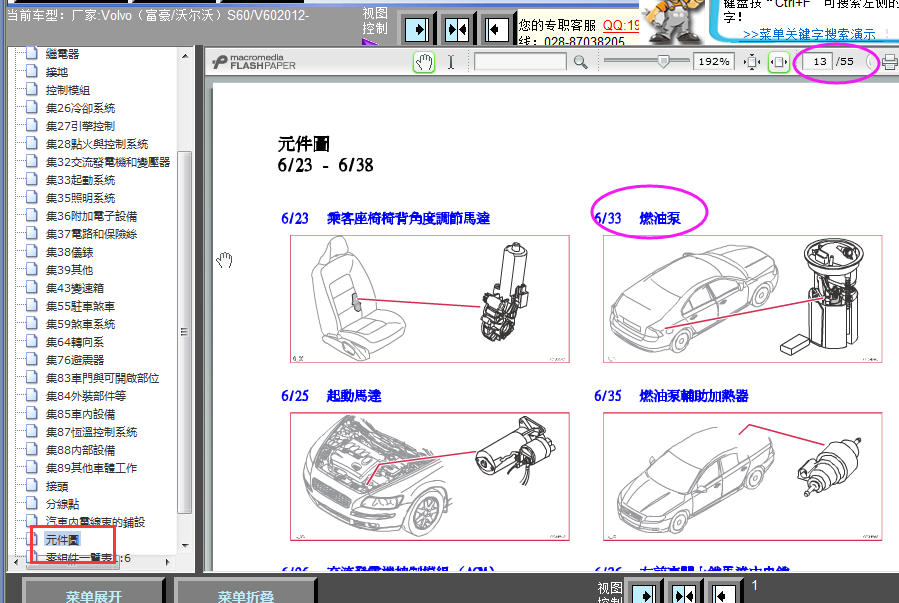Screen dimensions: 899x603
Task: Click top view control right-arrow icon
Action: point(417,29)
